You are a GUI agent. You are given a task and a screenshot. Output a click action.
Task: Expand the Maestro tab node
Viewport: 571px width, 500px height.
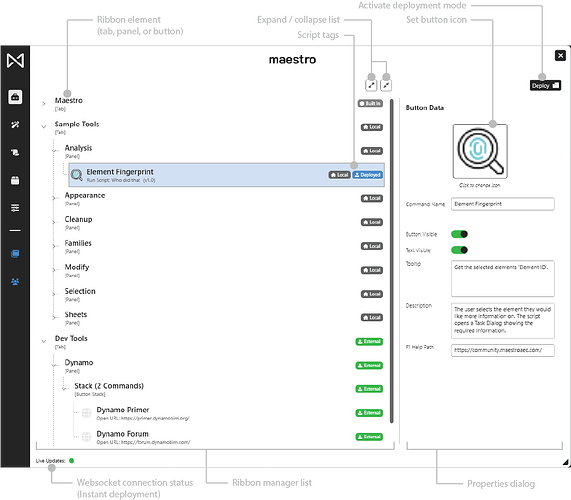[44, 104]
